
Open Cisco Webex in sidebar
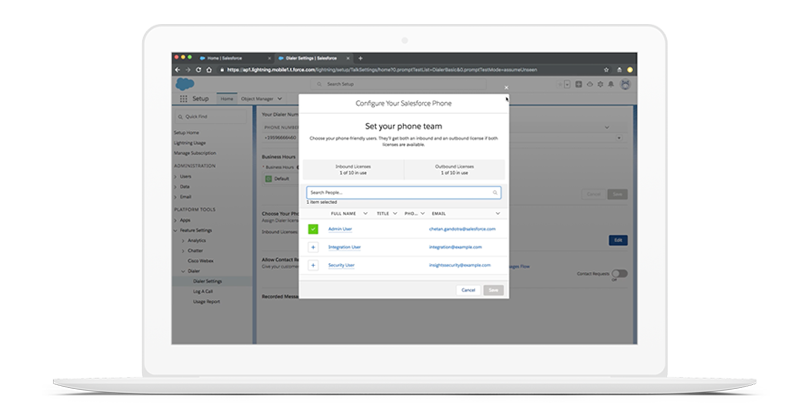[x=201, y=261]
